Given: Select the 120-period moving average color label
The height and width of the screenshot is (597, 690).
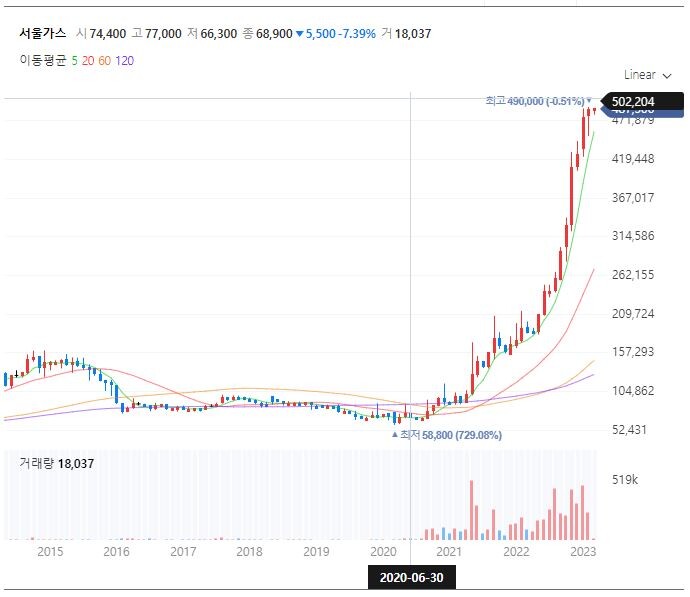Looking at the screenshot, I should [x=124, y=61].
